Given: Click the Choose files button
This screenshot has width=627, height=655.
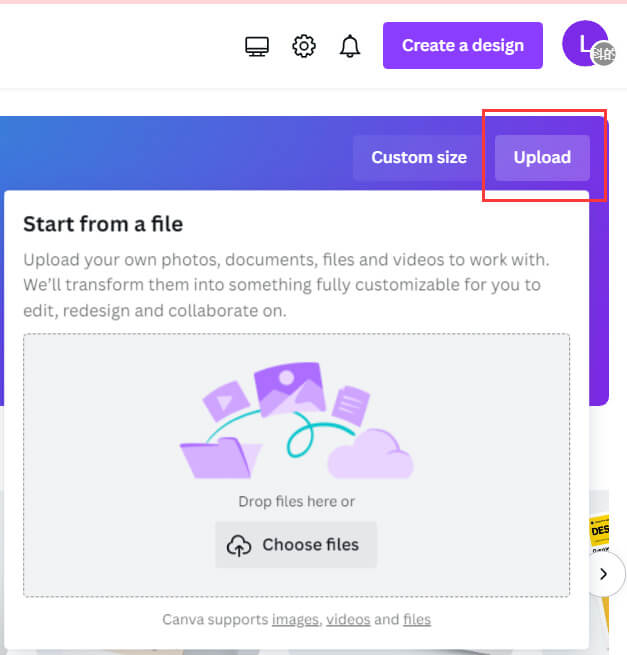Looking at the screenshot, I should pos(296,545).
